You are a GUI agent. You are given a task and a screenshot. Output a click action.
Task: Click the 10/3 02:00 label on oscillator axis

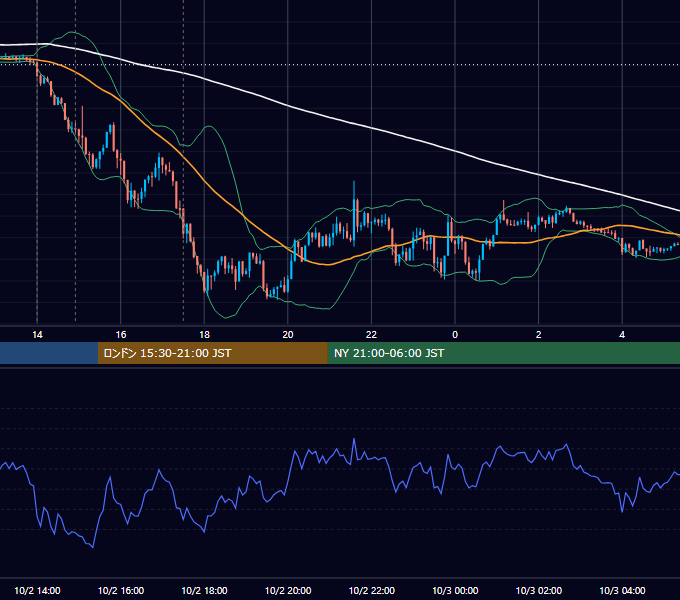pos(539,590)
